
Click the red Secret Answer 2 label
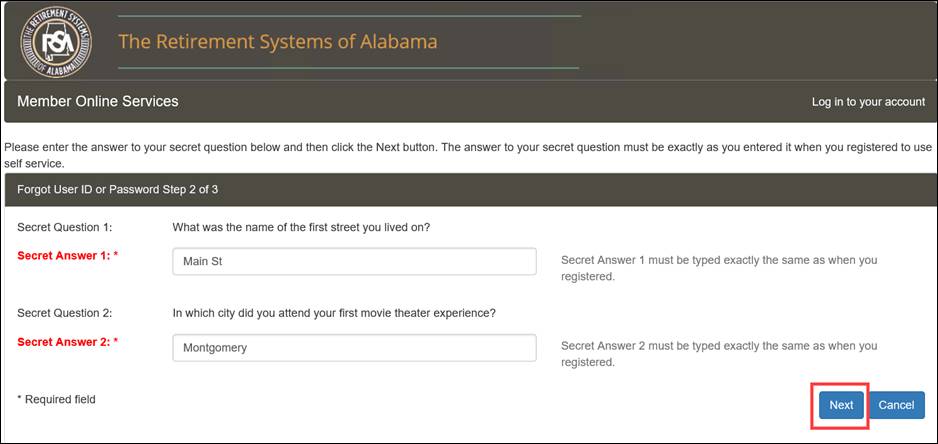pos(68,342)
